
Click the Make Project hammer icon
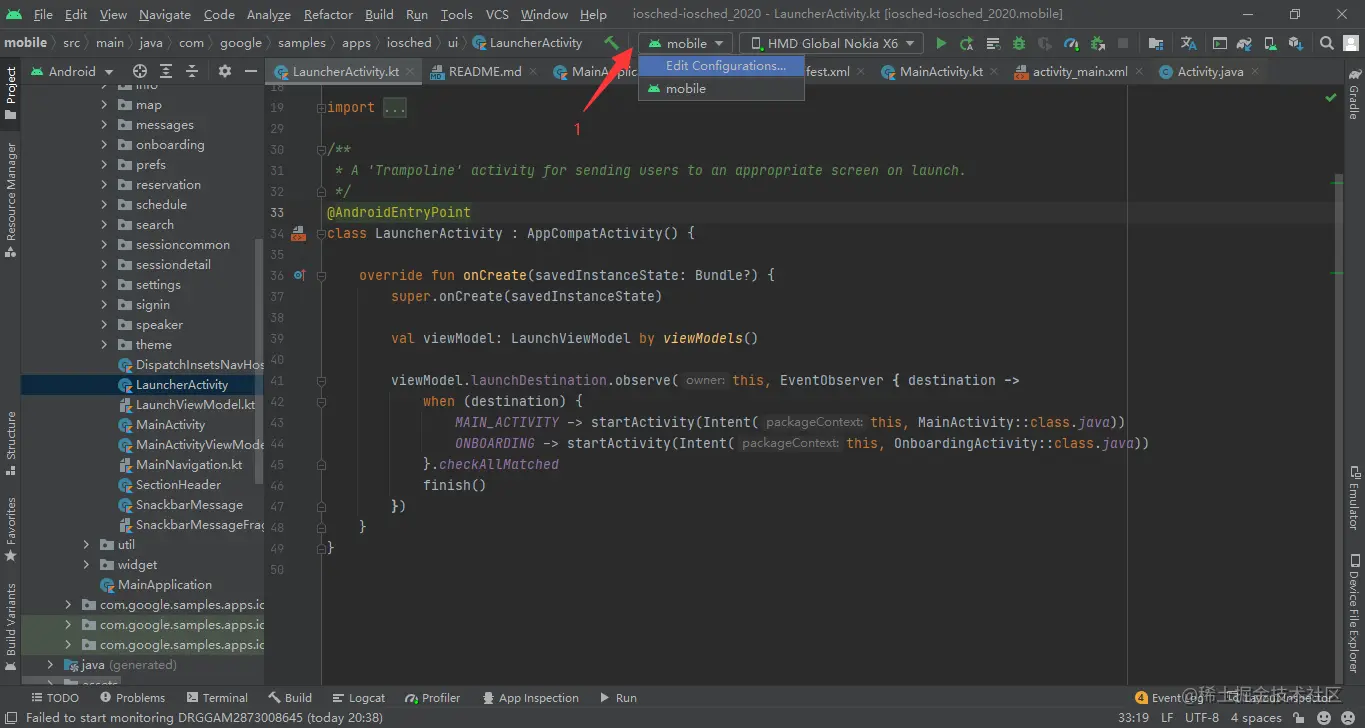click(x=611, y=43)
